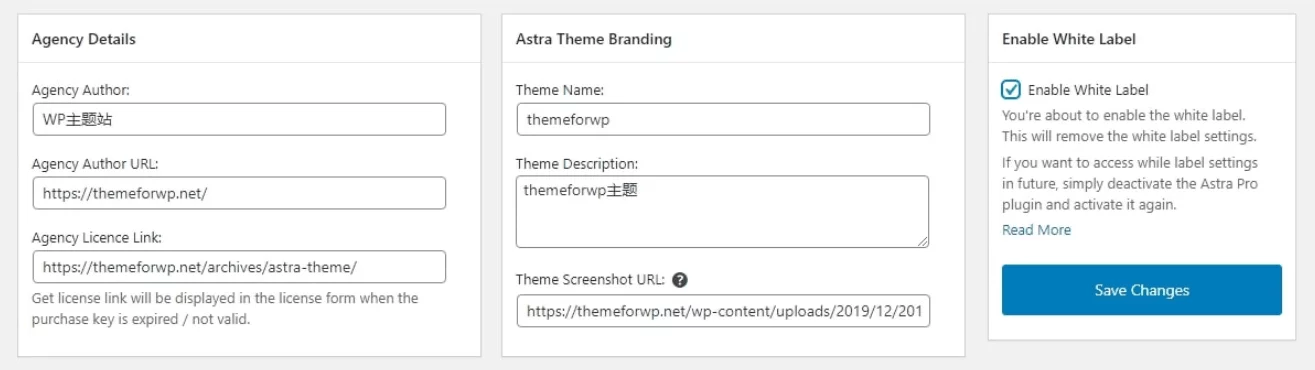This screenshot has height=370, width=1315.
Task: Click the textarea resize grip of Theme Description
Action: tap(923, 241)
